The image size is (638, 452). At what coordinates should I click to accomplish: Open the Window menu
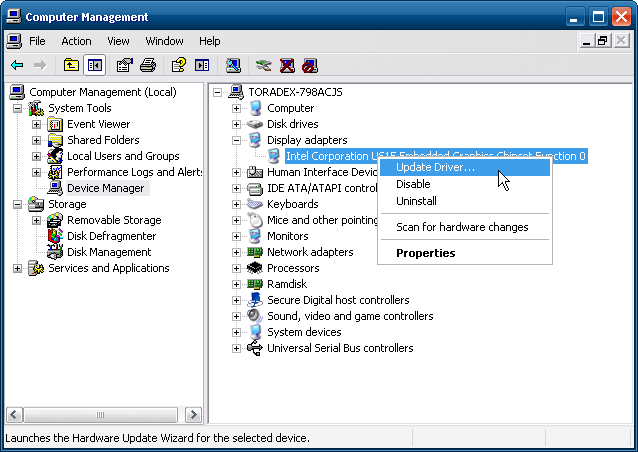coord(164,41)
